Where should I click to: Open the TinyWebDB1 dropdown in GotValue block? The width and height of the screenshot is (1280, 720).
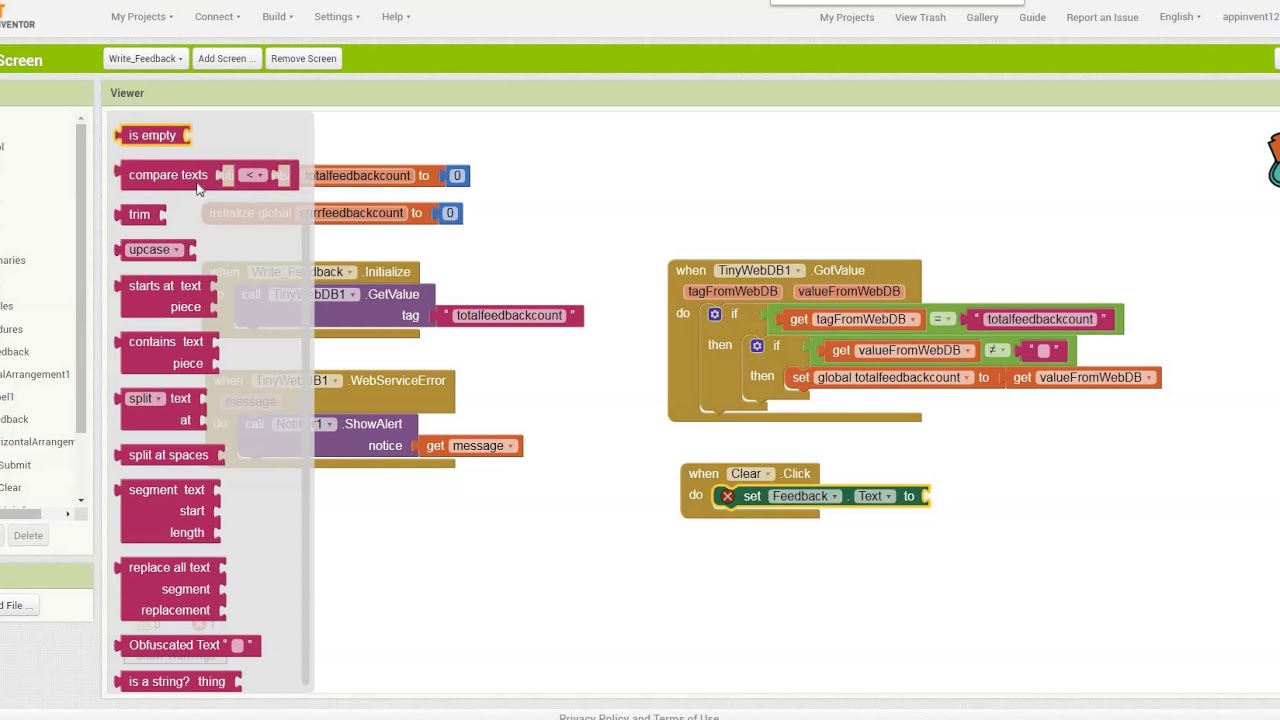[798, 271]
